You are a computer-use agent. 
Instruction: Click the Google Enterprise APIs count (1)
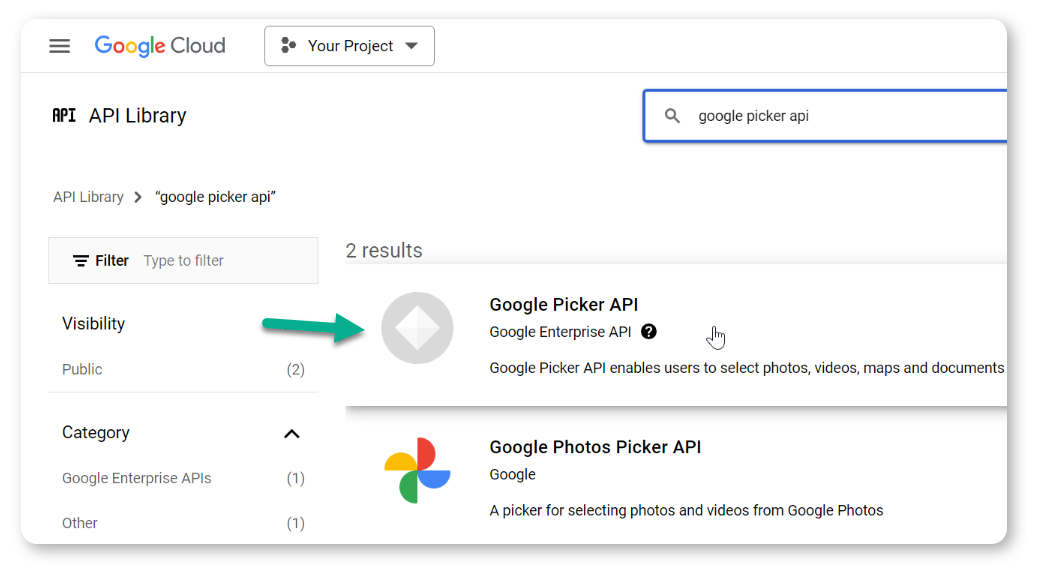point(296,478)
